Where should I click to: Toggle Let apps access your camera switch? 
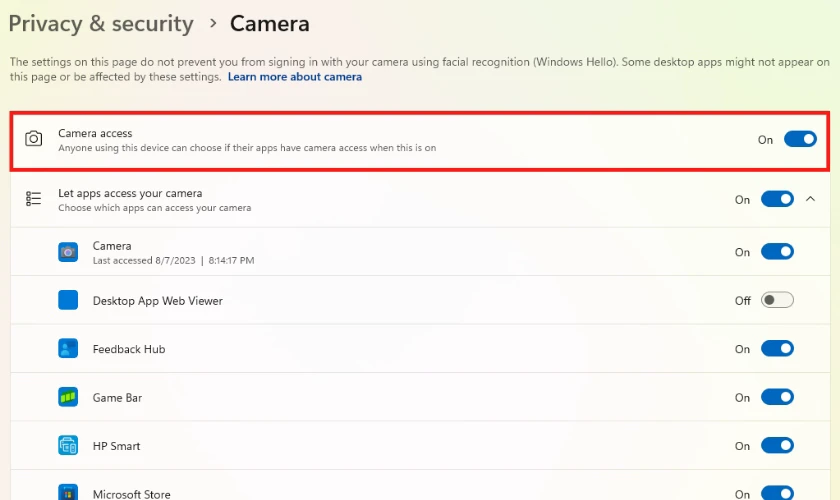pyautogui.click(x=777, y=199)
